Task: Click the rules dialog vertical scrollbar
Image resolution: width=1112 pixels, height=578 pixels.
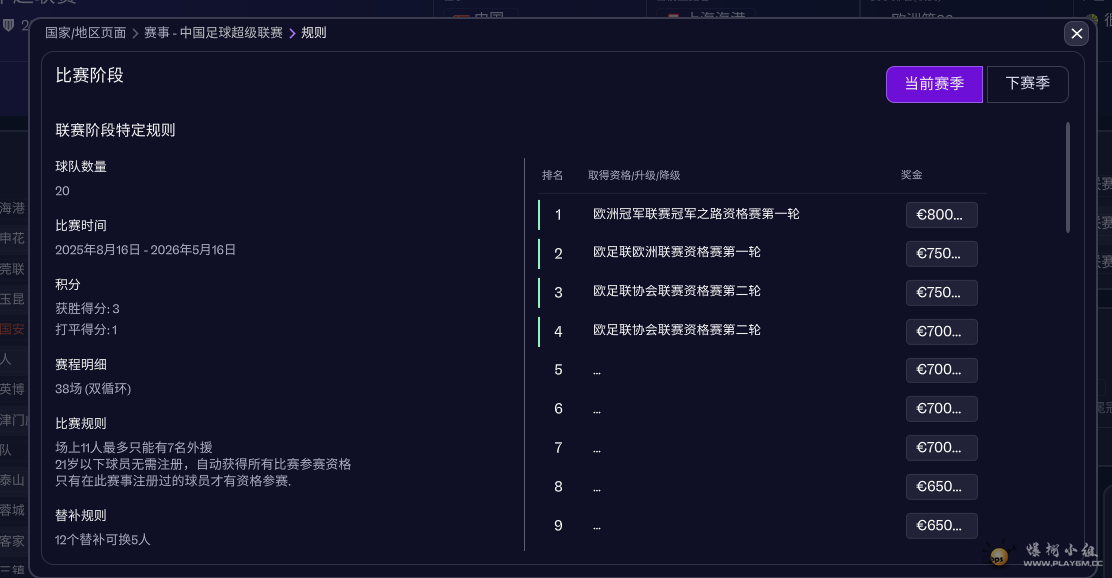Action: pyautogui.click(x=1068, y=178)
